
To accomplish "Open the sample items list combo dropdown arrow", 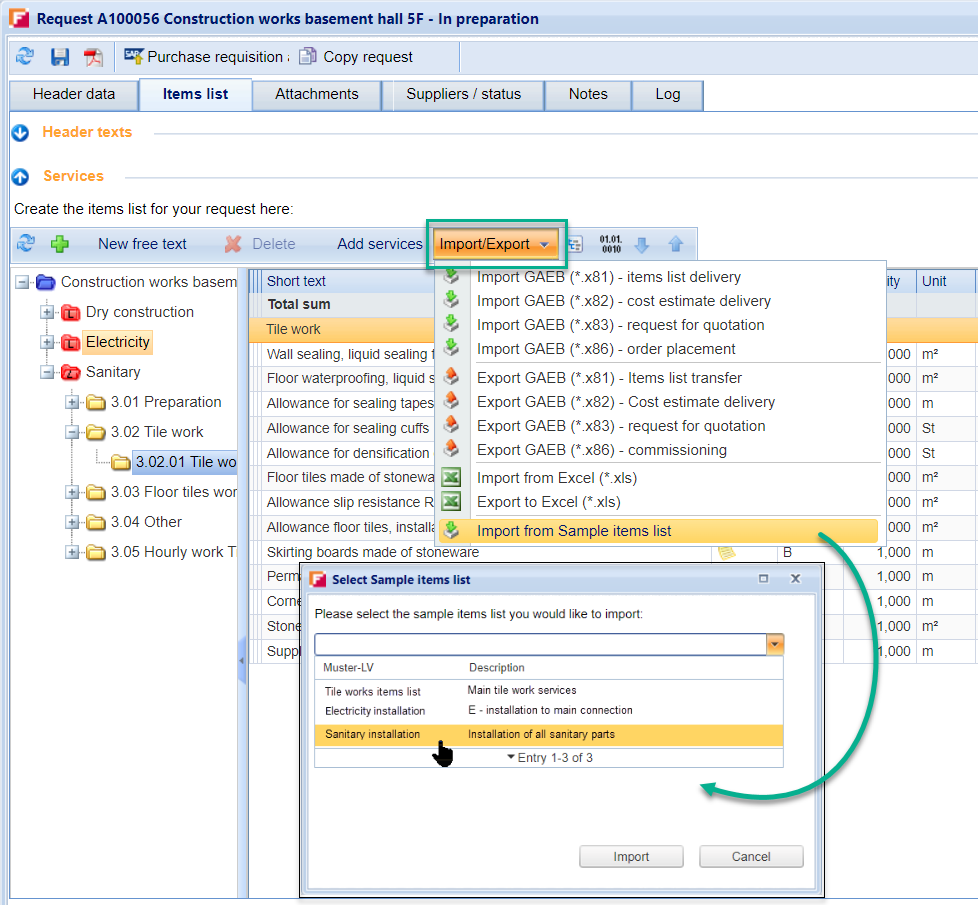I will [x=775, y=645].
